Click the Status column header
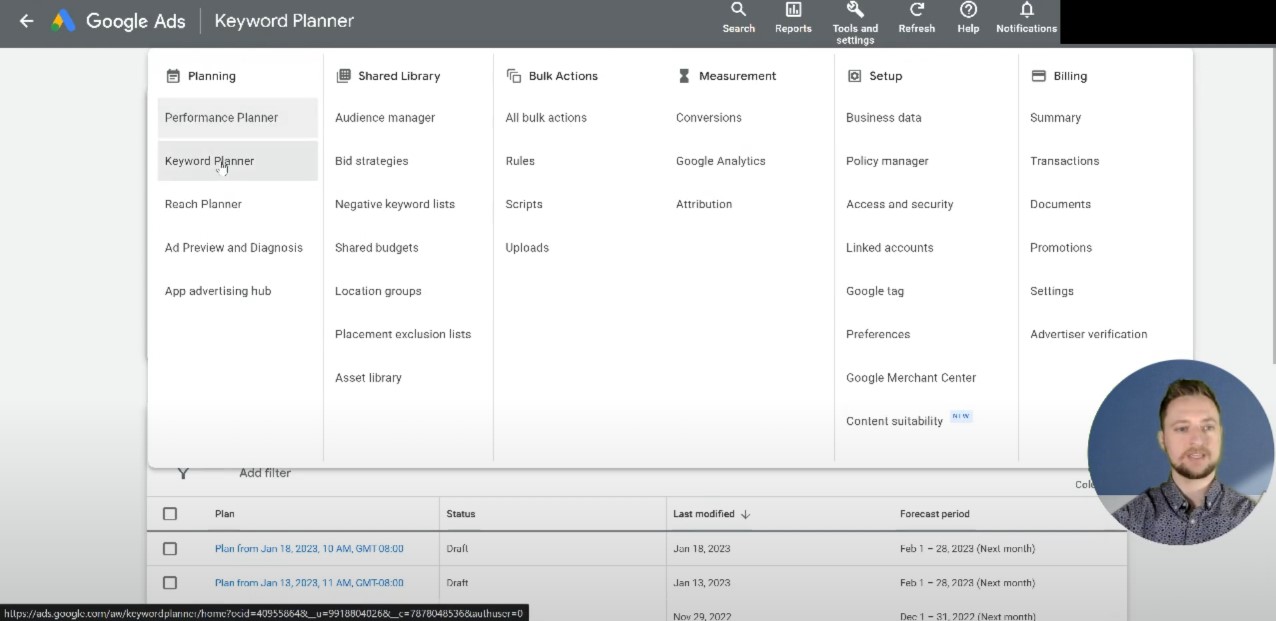1276x621 pixels. [x=461, y=514]
